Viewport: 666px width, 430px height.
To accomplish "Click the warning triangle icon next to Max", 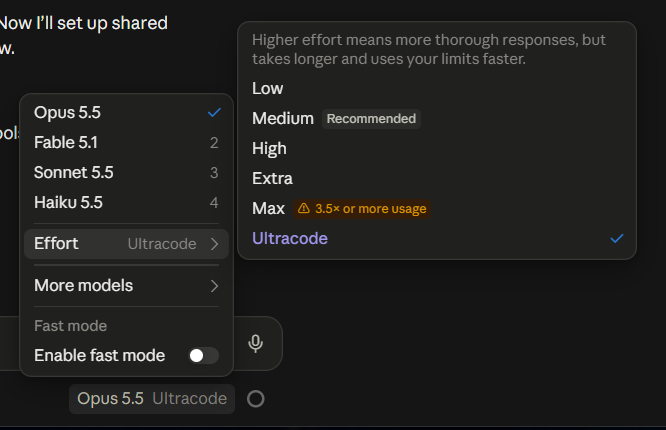I will click(304, 208).
